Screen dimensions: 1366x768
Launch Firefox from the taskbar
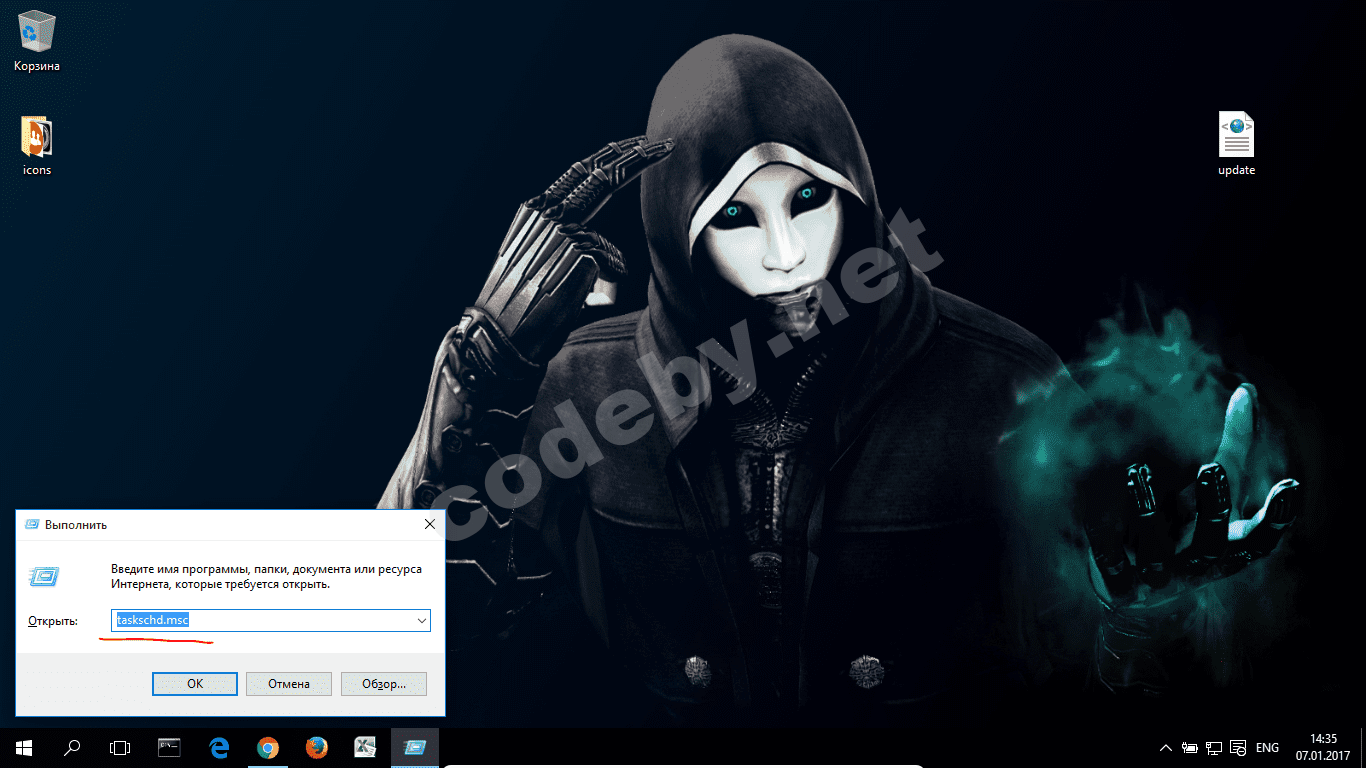pos(316,747)
